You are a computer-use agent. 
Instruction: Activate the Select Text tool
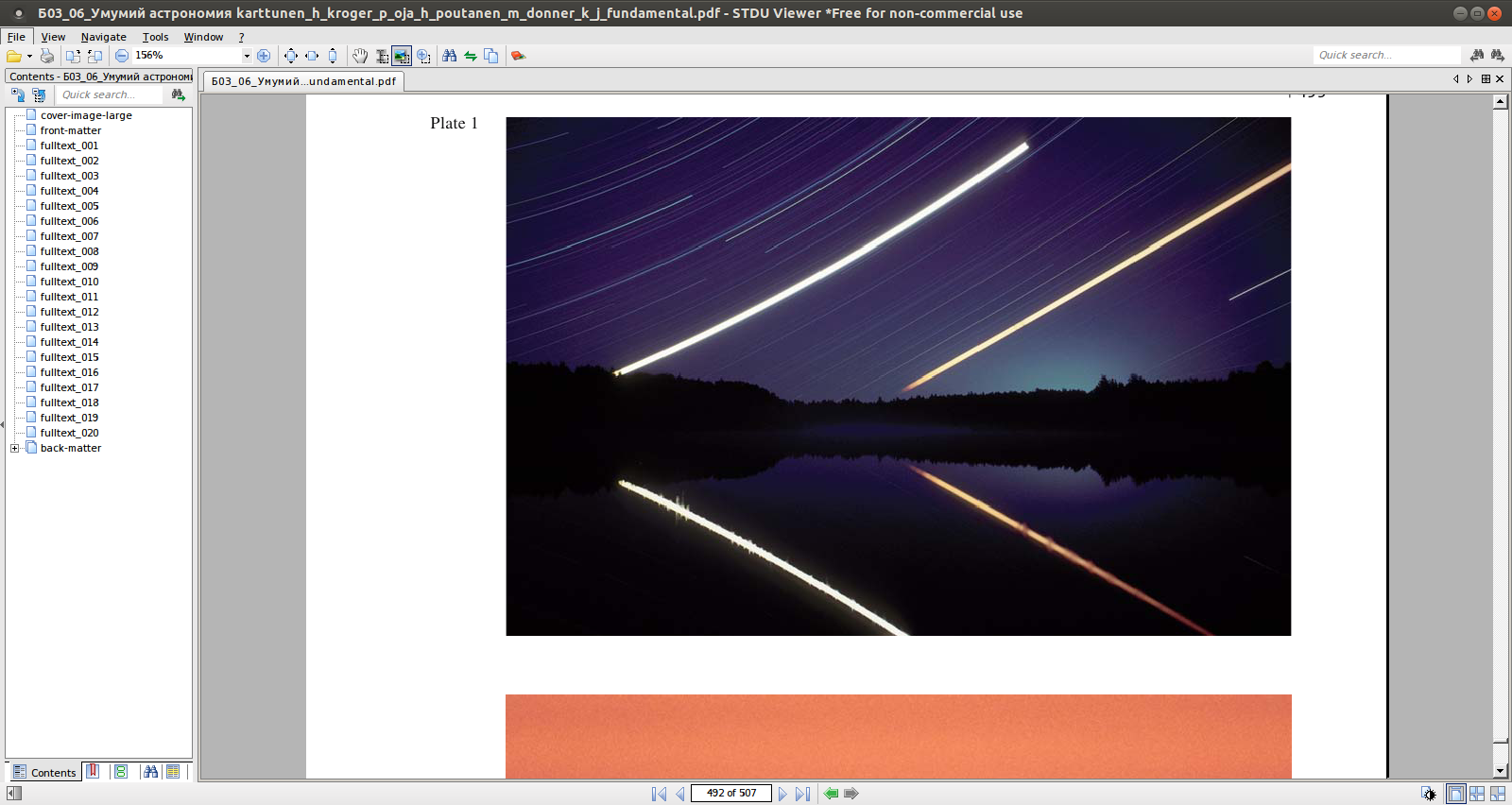382,56
